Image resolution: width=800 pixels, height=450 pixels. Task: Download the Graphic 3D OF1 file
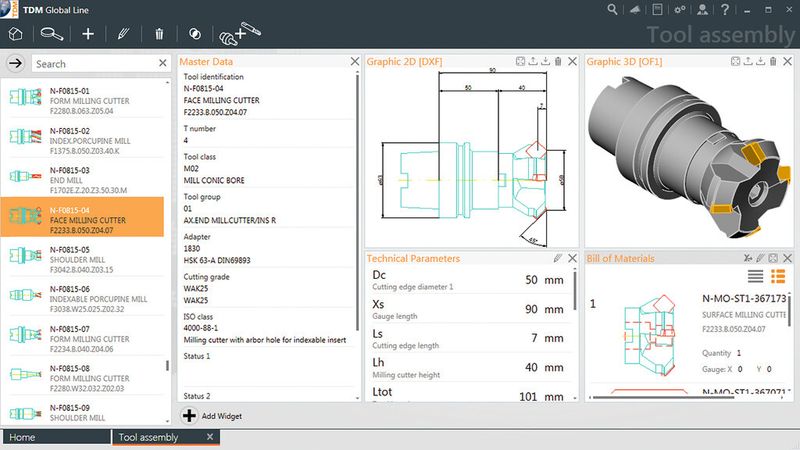760,61
